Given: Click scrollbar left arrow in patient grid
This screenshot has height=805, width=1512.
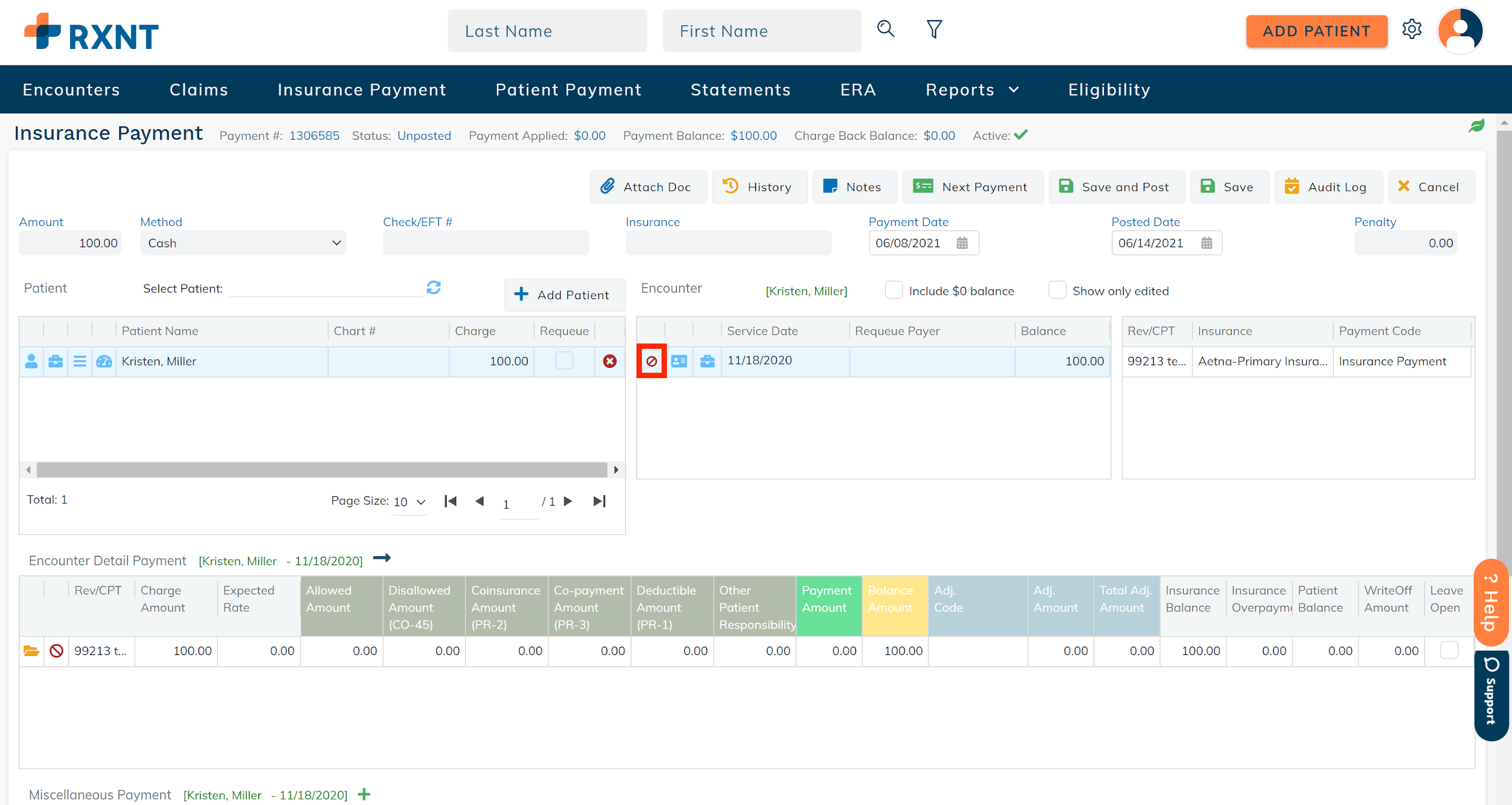Looking at the screenshot, I should 28,470.
